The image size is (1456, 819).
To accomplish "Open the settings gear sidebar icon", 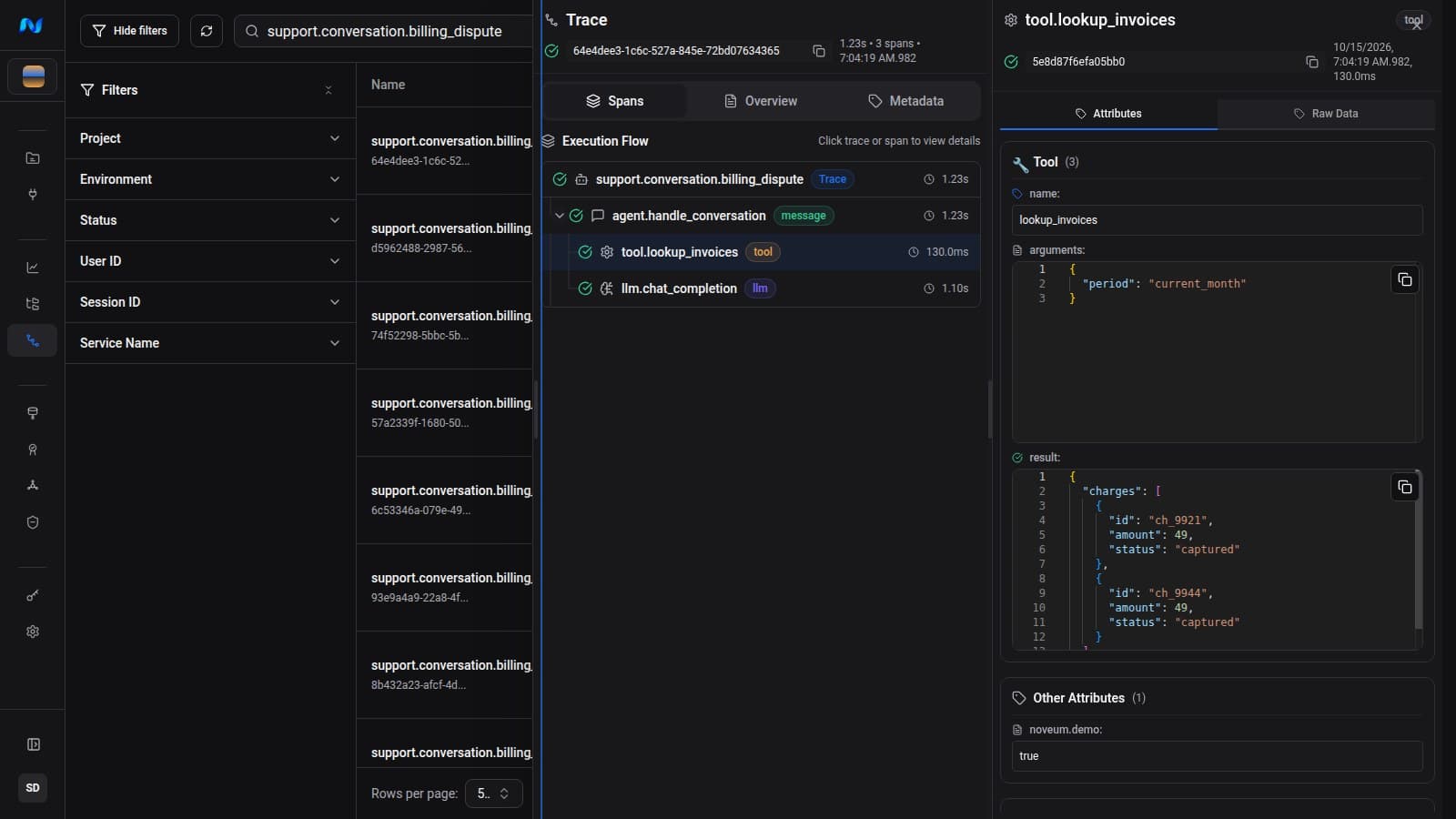I will [x=33, y=632].
